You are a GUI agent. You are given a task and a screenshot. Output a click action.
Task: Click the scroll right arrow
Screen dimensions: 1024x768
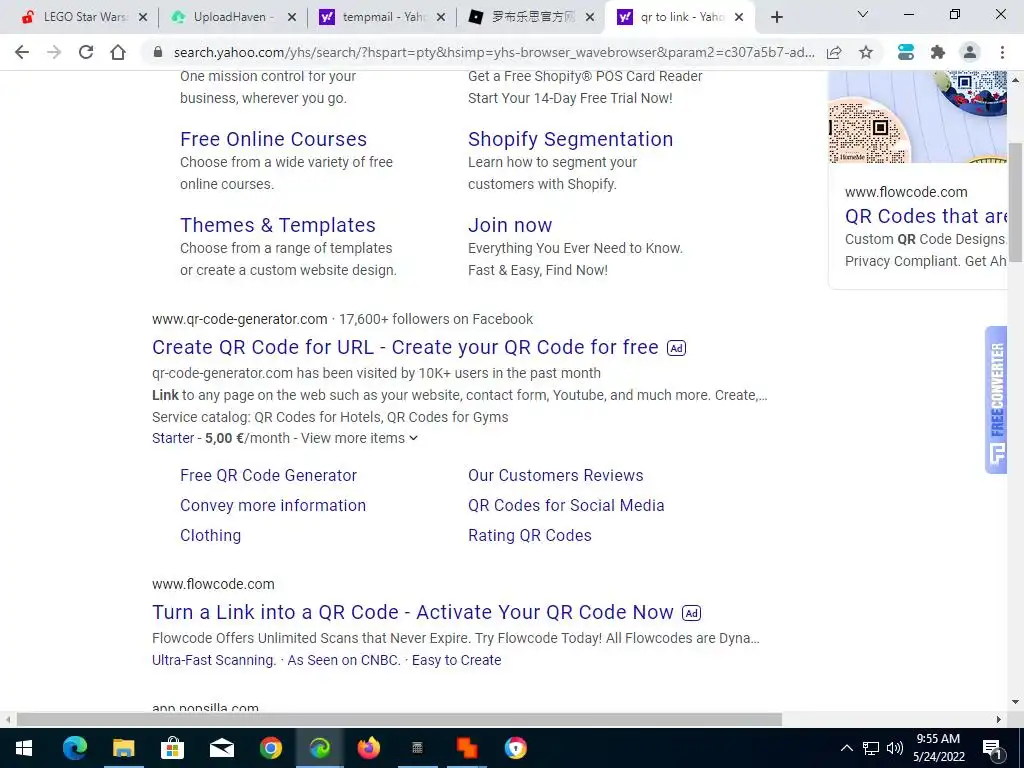point(999,720)
